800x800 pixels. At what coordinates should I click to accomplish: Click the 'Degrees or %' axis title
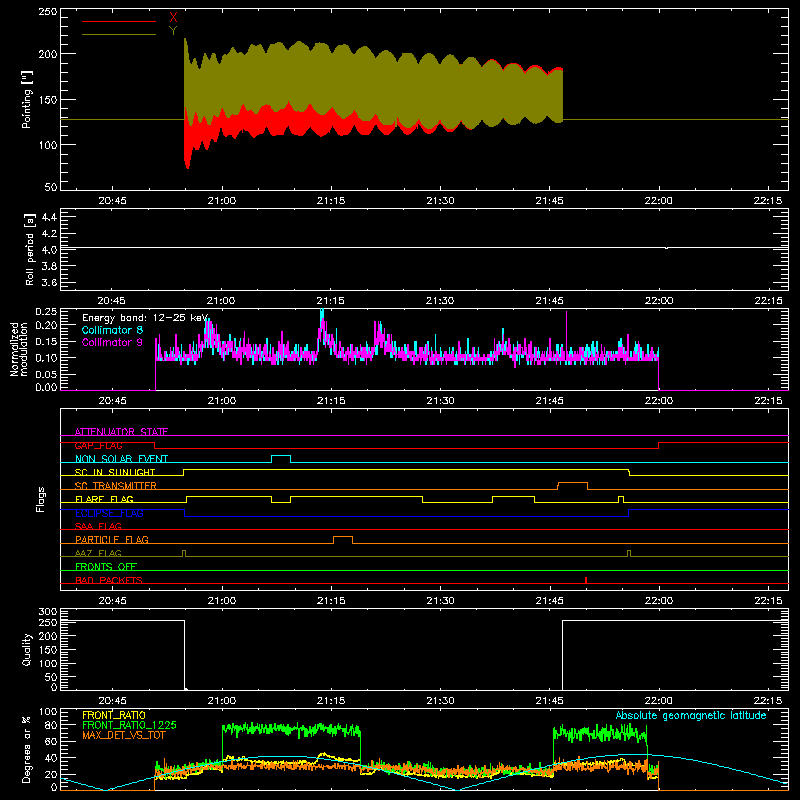pyautogui.click(x=27, y=749)
